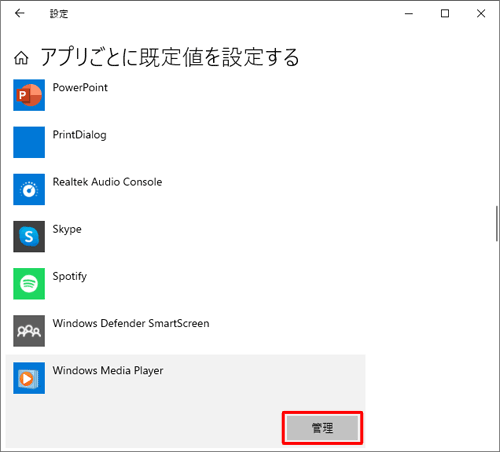The height and width of the screenshot is (452, 500).
Task: Select the Realtek Audio Console text
Action: (x=107, y=182)
